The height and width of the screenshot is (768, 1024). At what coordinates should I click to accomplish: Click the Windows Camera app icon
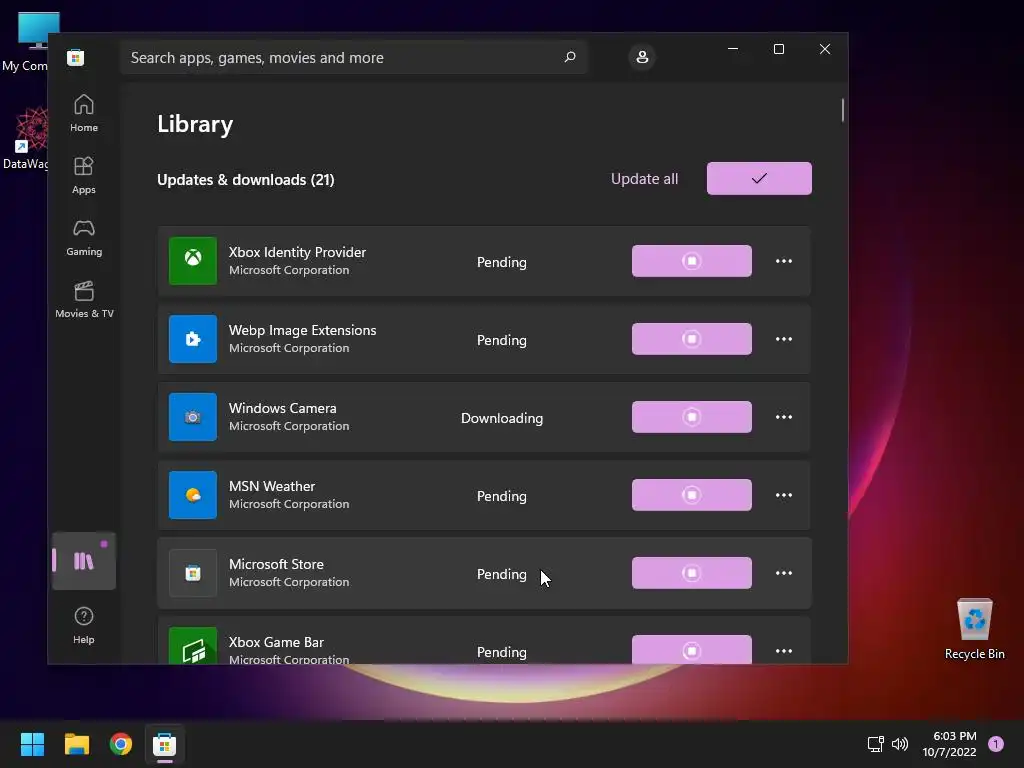(193, 417)
